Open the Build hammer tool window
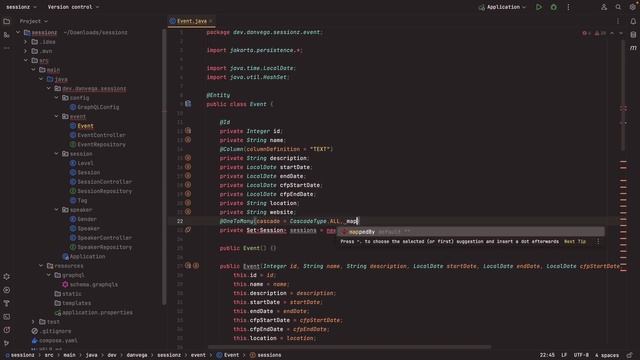The height and width of the screenshot is (360, 640). (x=7, y=303)
